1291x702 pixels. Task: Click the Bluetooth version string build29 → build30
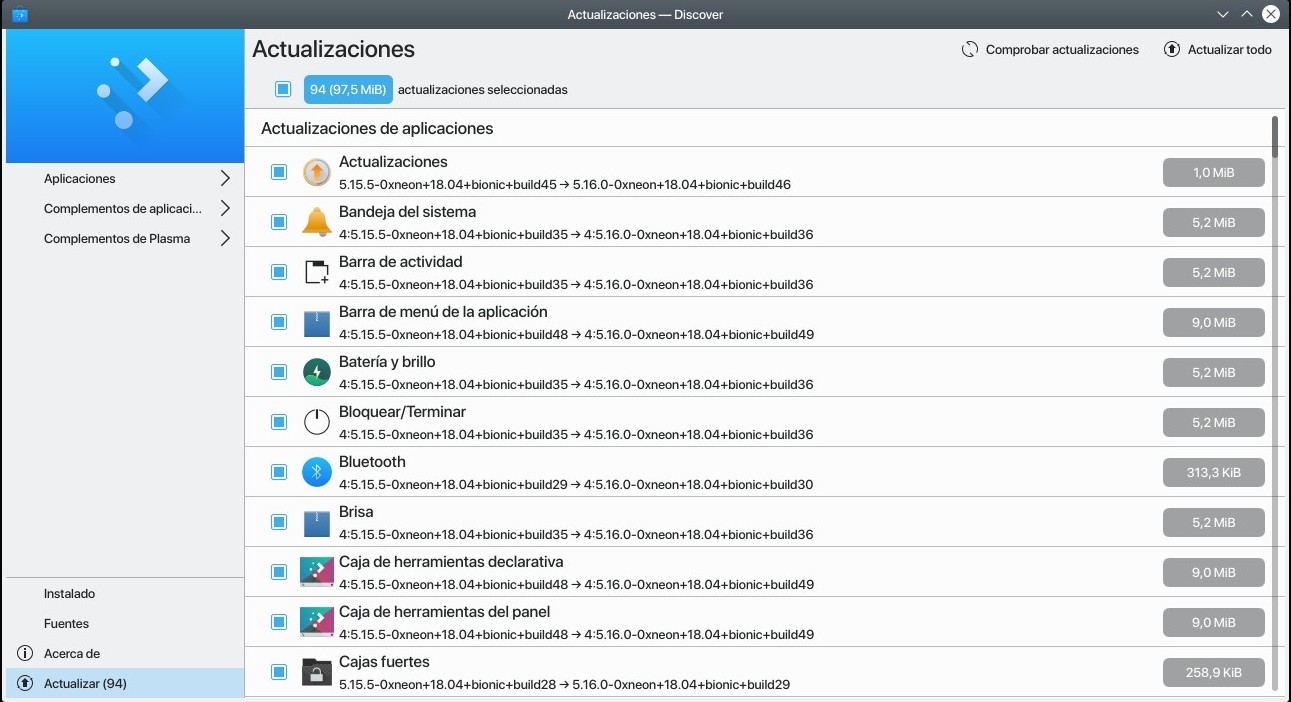point(576,484)
